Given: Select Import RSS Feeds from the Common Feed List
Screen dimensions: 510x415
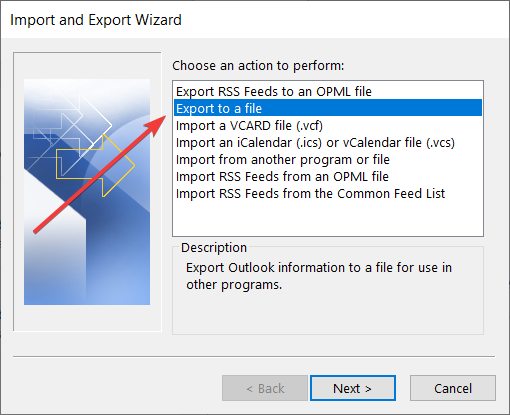Looking at the screenshot, I should [310, 194].
